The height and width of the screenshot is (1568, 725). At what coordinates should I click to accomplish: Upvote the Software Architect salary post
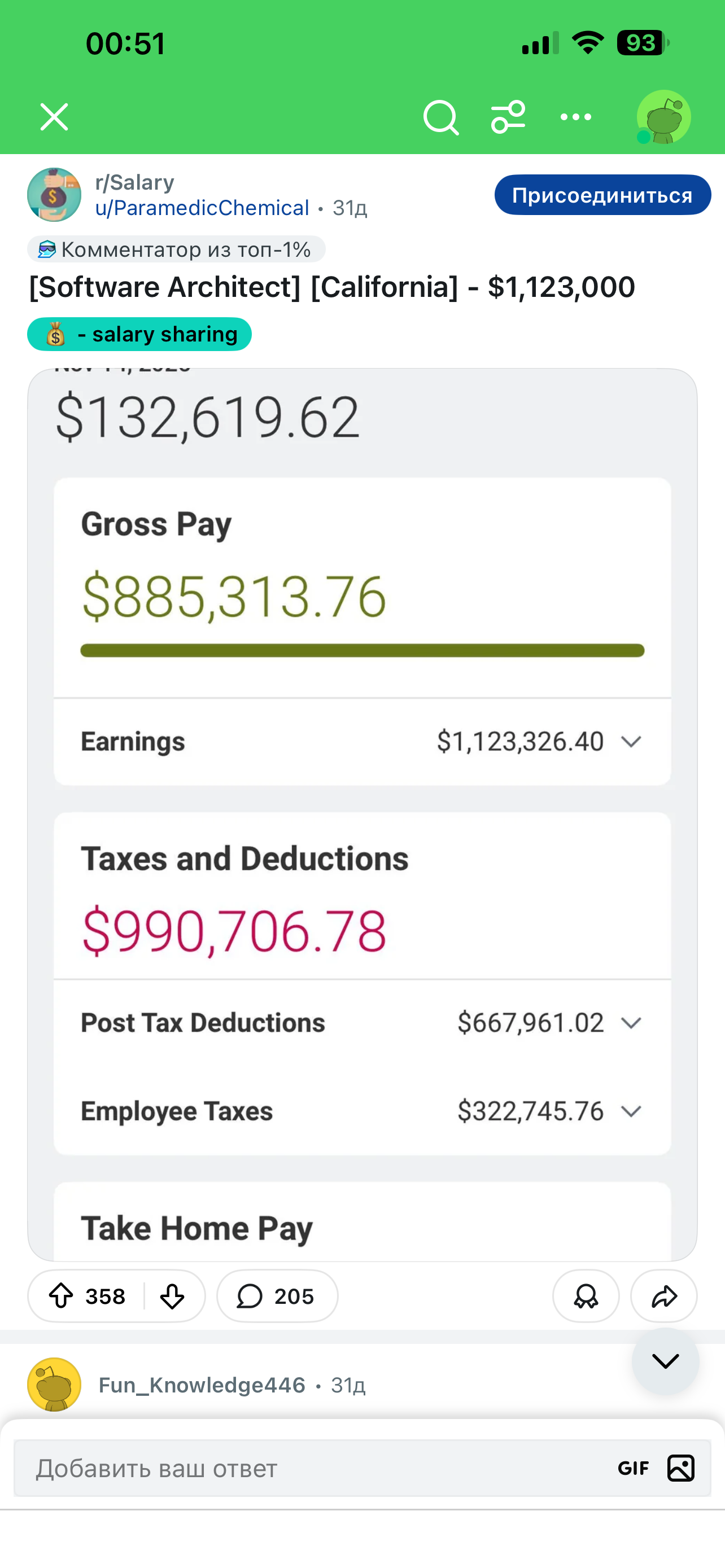coord(62,1296)
